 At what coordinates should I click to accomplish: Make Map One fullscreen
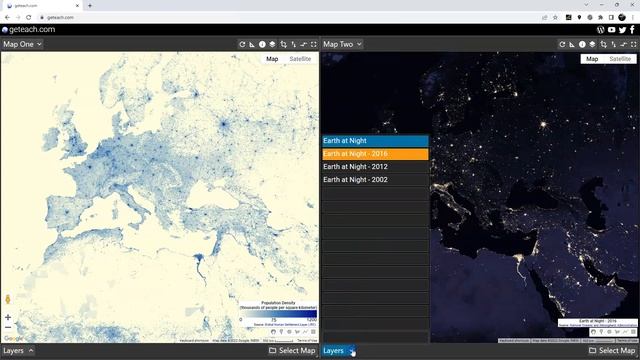click(314, 44)
